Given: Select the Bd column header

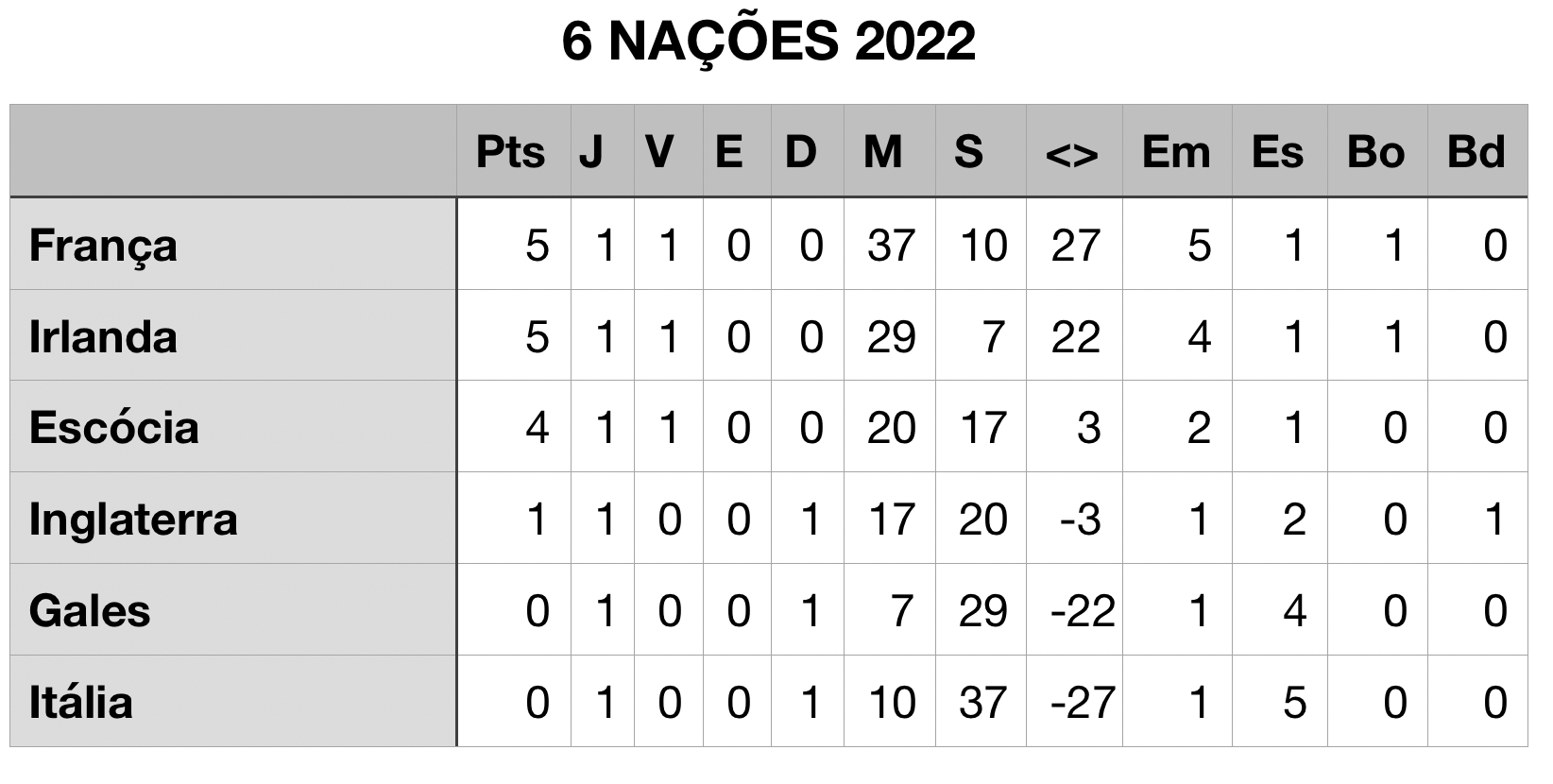Looking at the screenshot, I should [1477, 151].
